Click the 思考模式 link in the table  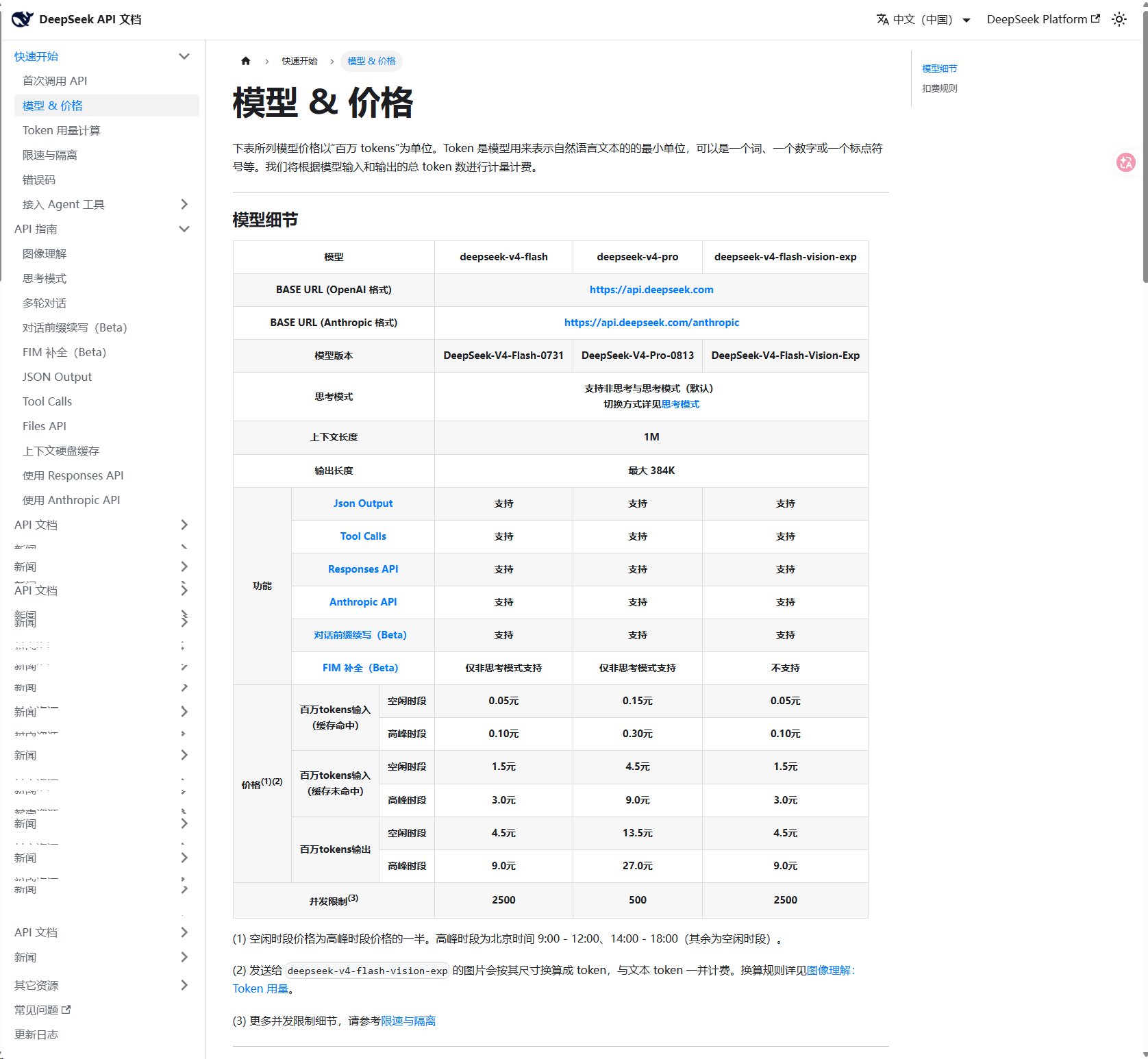pos(681,404)
